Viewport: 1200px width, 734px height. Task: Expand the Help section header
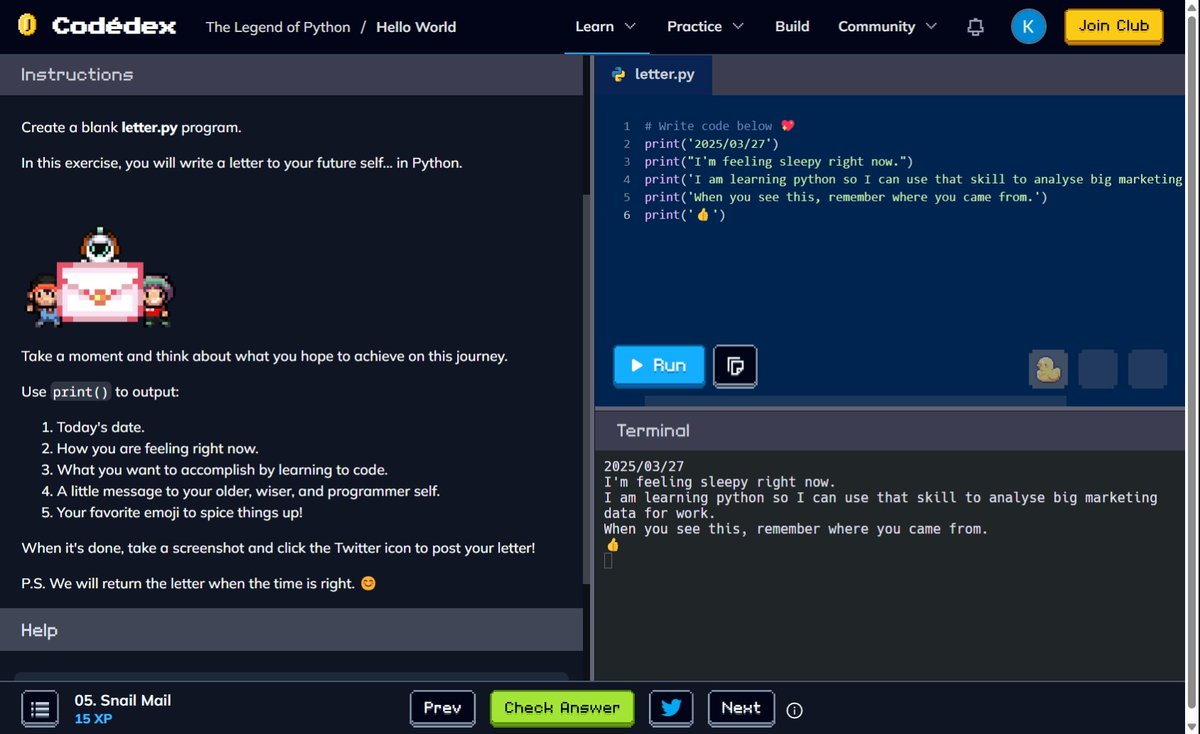pyautogui.click(x=291, y=630)
